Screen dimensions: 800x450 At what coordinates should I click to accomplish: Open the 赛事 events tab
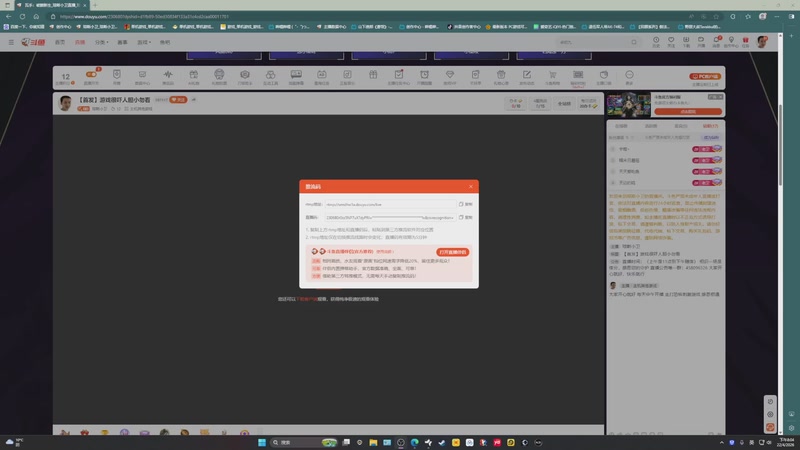(x=122, y=42)
